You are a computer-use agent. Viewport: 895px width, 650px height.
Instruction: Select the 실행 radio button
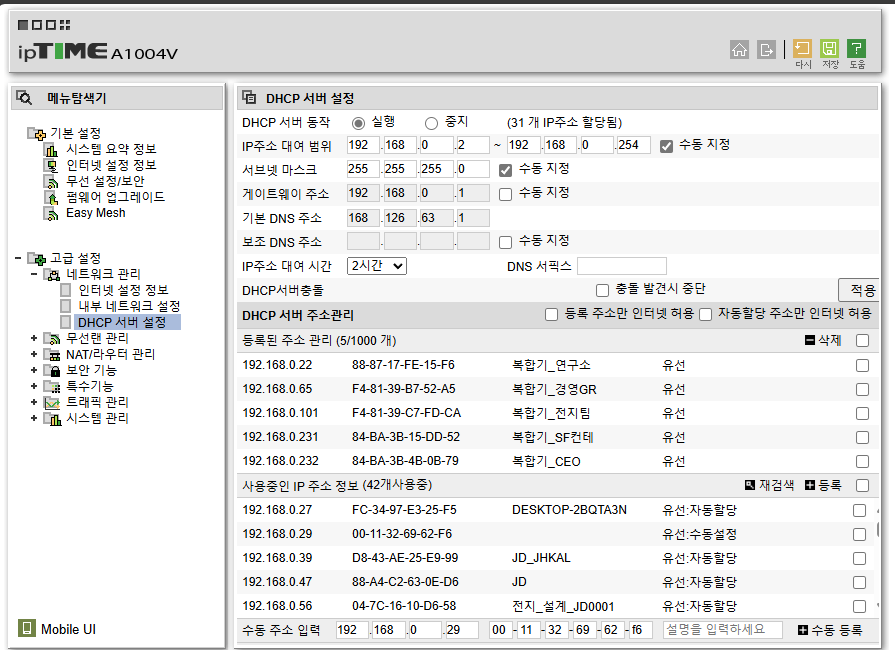point(358,123)
